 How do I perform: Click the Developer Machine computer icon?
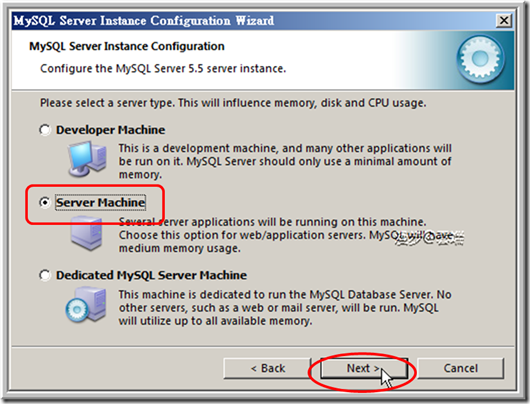coord(87,159)
